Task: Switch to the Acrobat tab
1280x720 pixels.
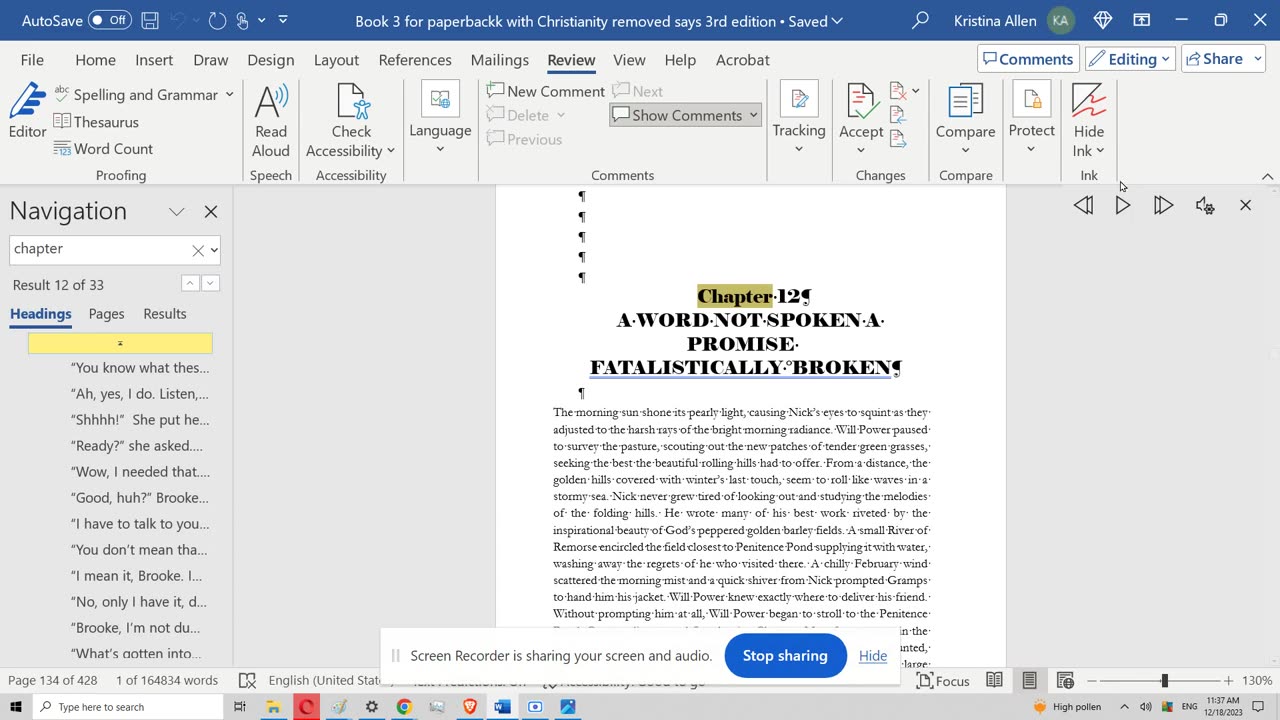Action: point(743,60)
